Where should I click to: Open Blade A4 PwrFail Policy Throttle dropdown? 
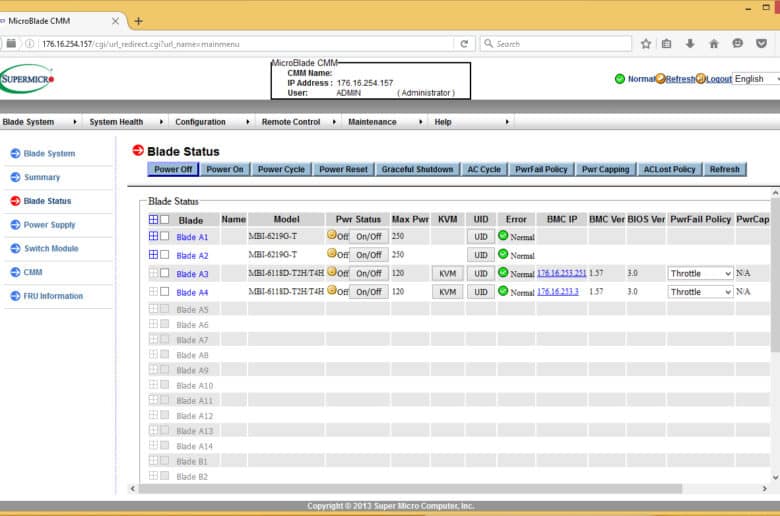tap(700, 292)
